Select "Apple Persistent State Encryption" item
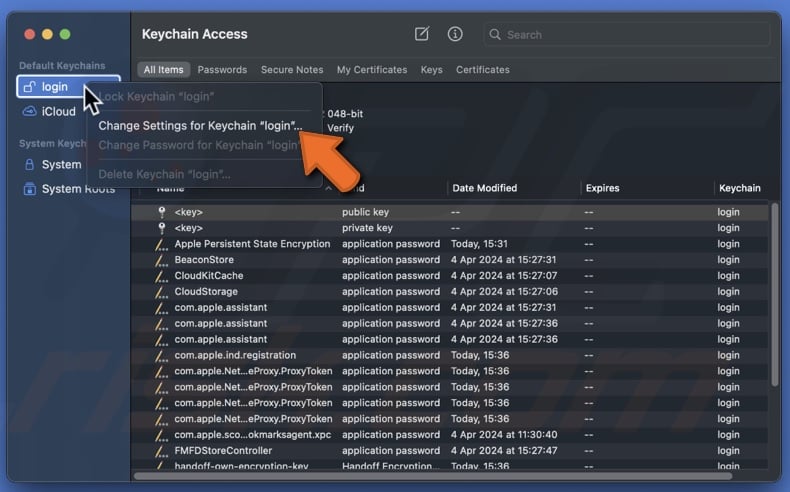 [449, 244]
